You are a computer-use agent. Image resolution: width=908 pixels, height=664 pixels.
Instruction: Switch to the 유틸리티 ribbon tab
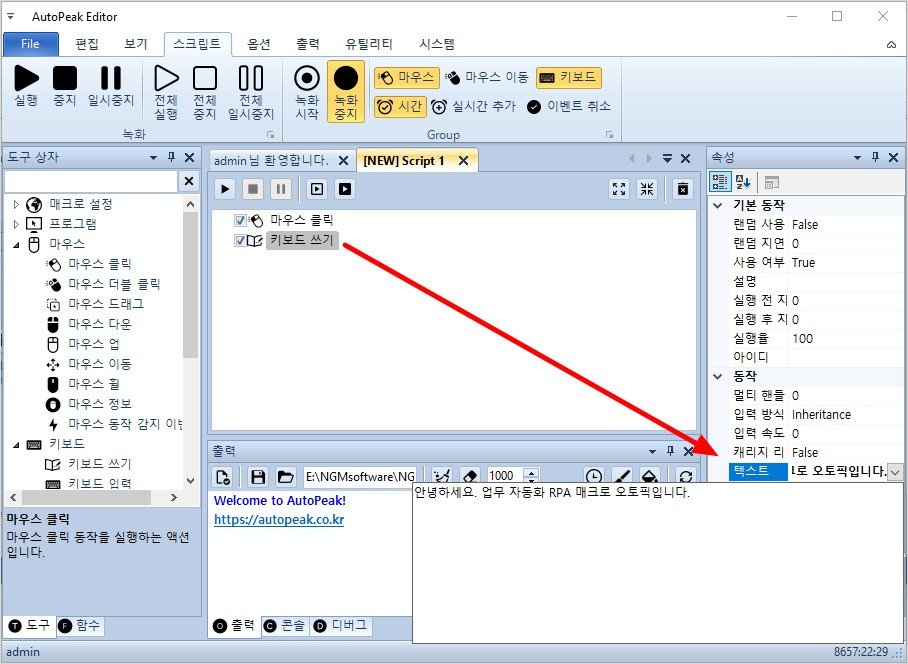(369, 44)
